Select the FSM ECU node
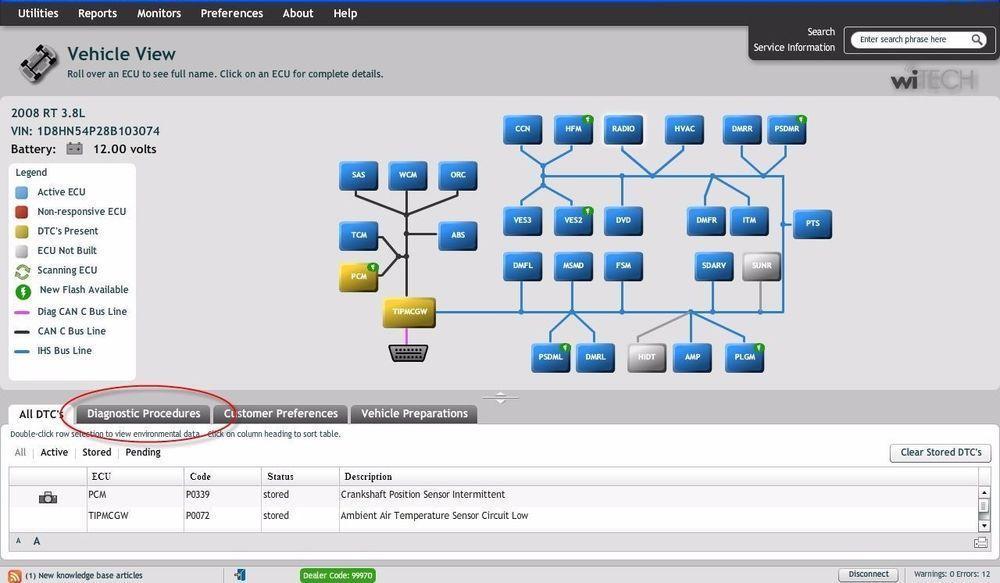Screen dimensions: 1000x583 click(x=623, y=266)
